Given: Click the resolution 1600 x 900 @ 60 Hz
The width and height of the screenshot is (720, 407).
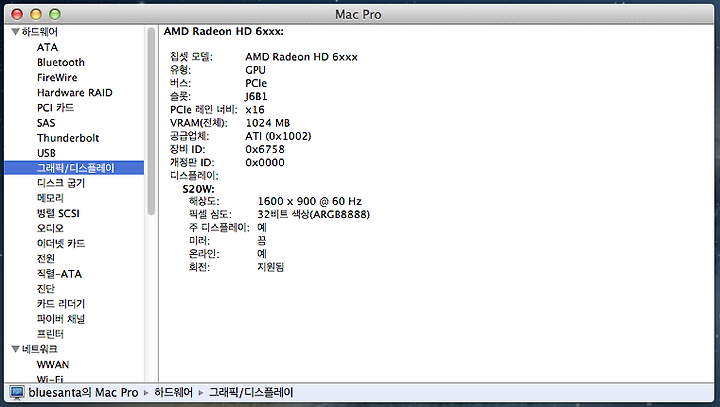Looking at the screenshot, I should tap(309, 201).
